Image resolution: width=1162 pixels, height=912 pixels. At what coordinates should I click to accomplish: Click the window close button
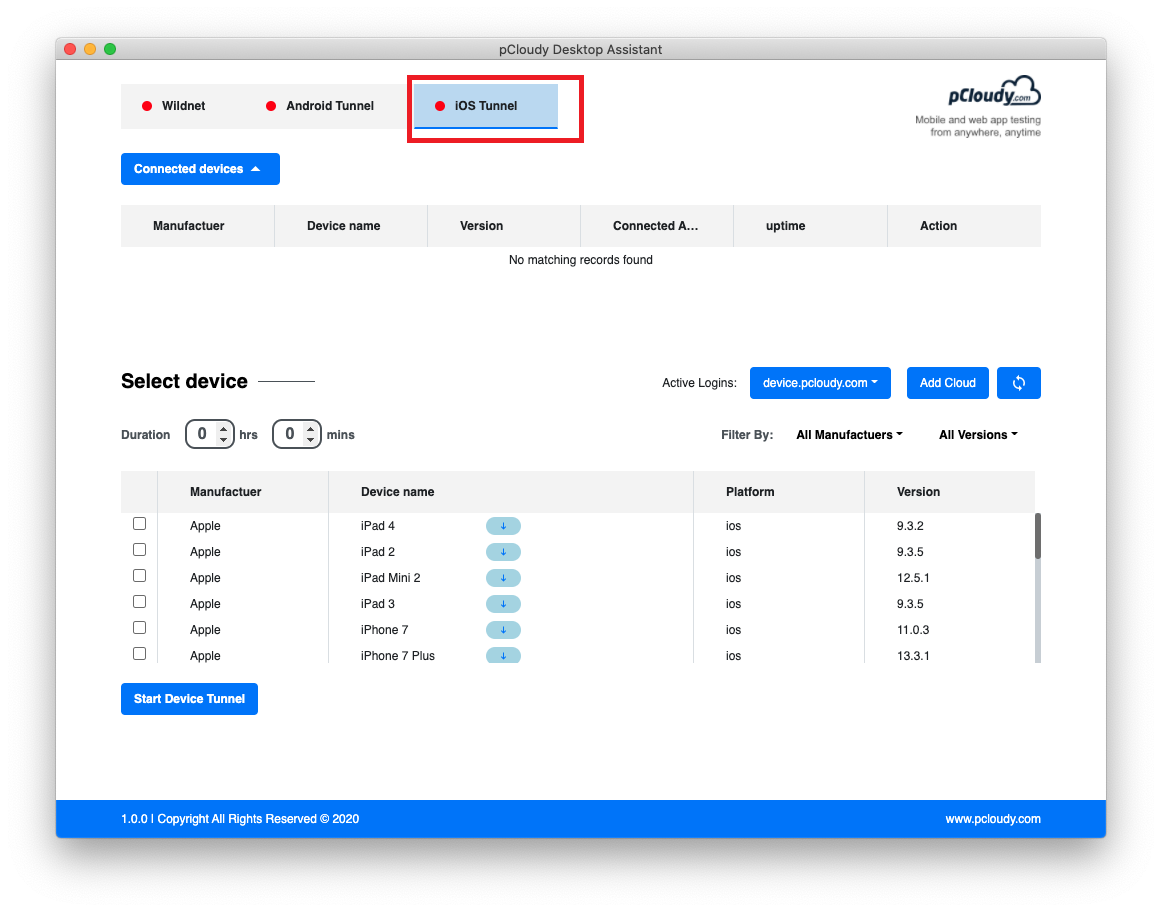coord(70,49)
